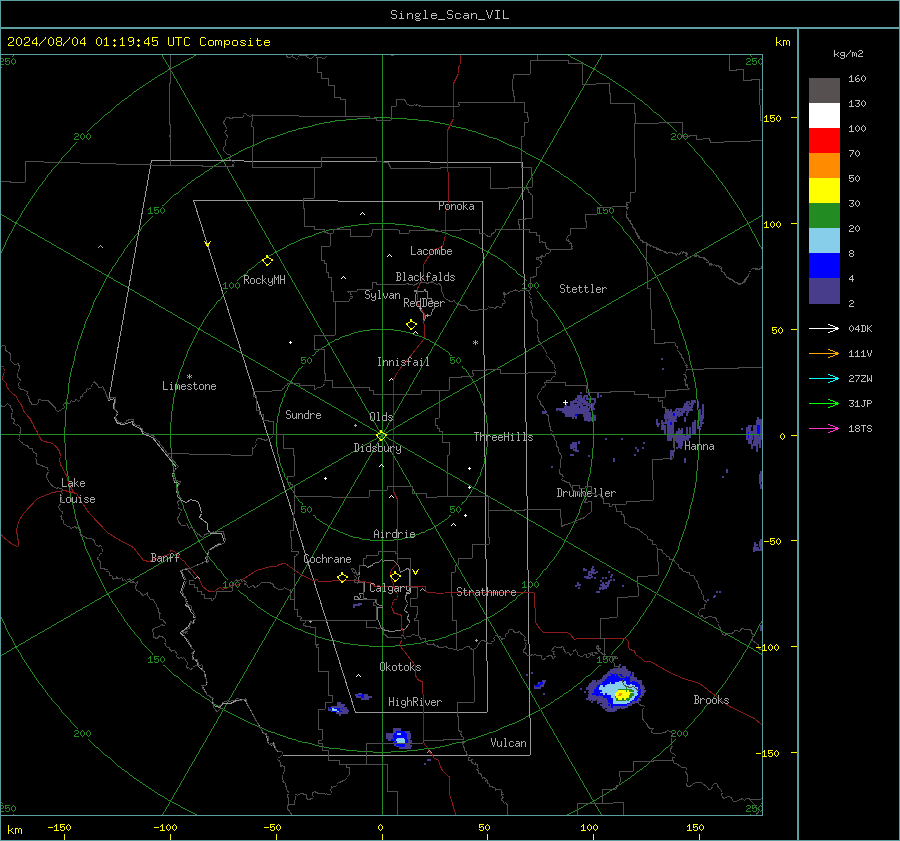The height and width of the screenshot is (841, 900).
Task: Select the yellow diamond marker above Calgary
Action: (x=395, y=576)
